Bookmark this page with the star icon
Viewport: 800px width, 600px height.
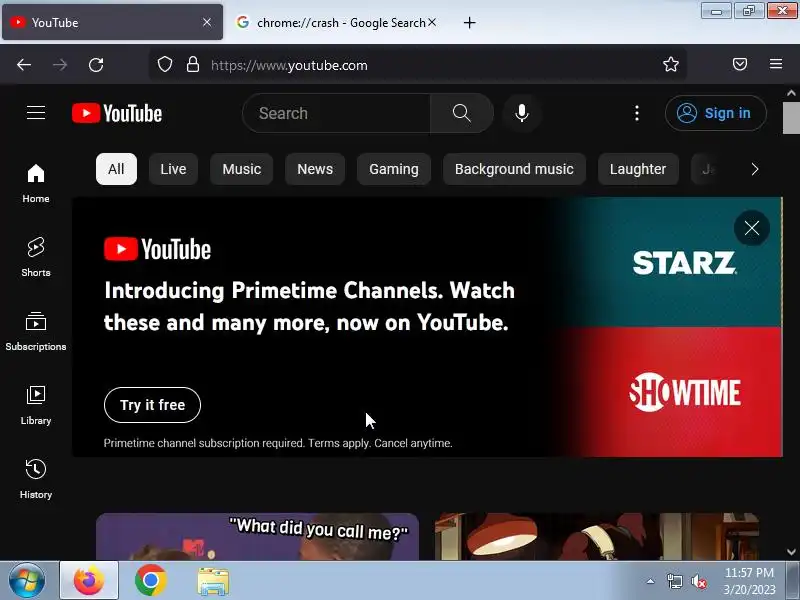[x=670, y=64]
